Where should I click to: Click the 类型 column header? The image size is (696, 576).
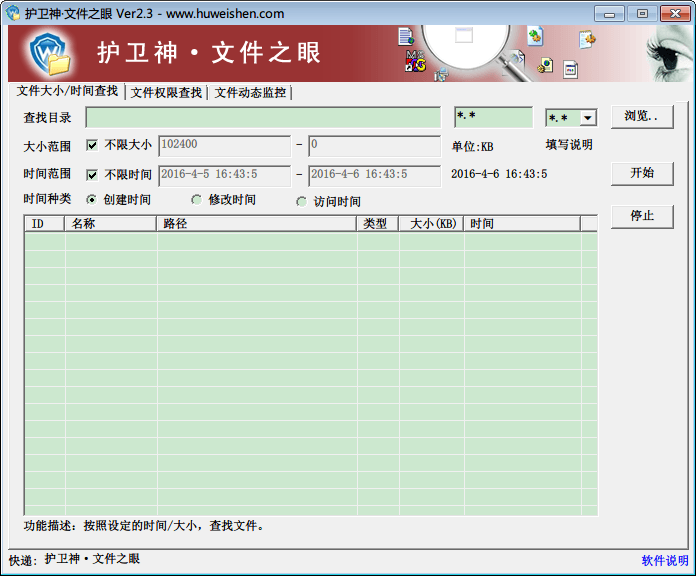click(x=378, y=224)
